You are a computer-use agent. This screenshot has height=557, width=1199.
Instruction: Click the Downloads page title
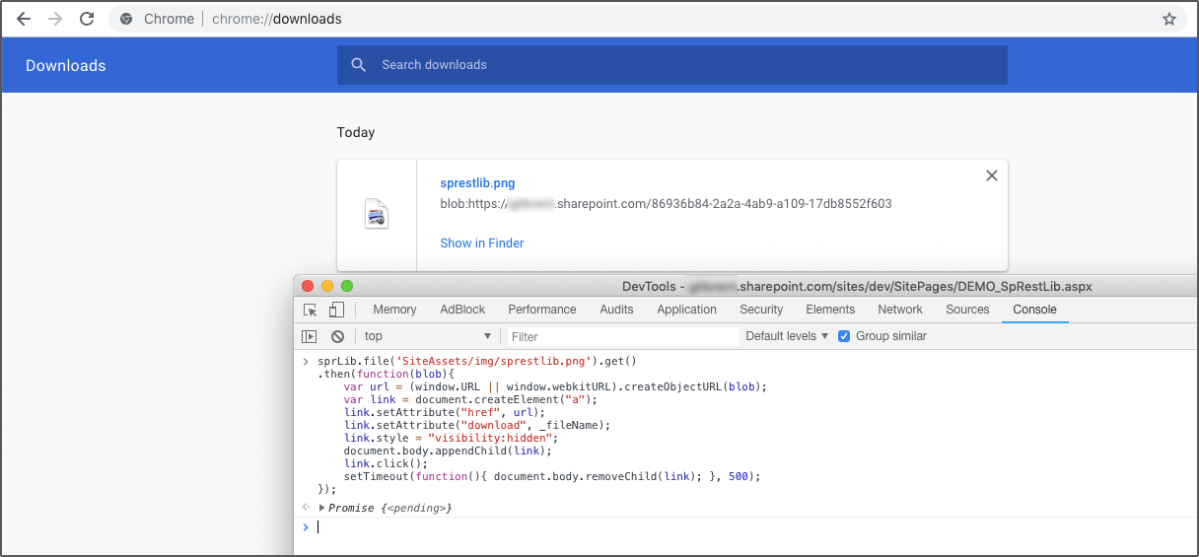66,66
